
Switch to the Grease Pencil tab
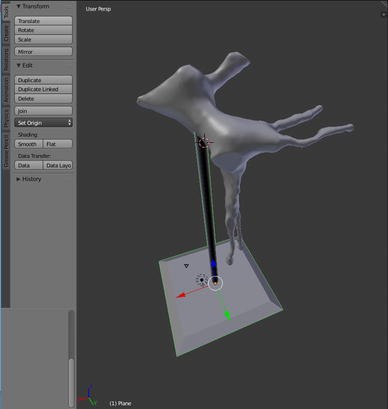pyautogui.click(x=6, y=154)
